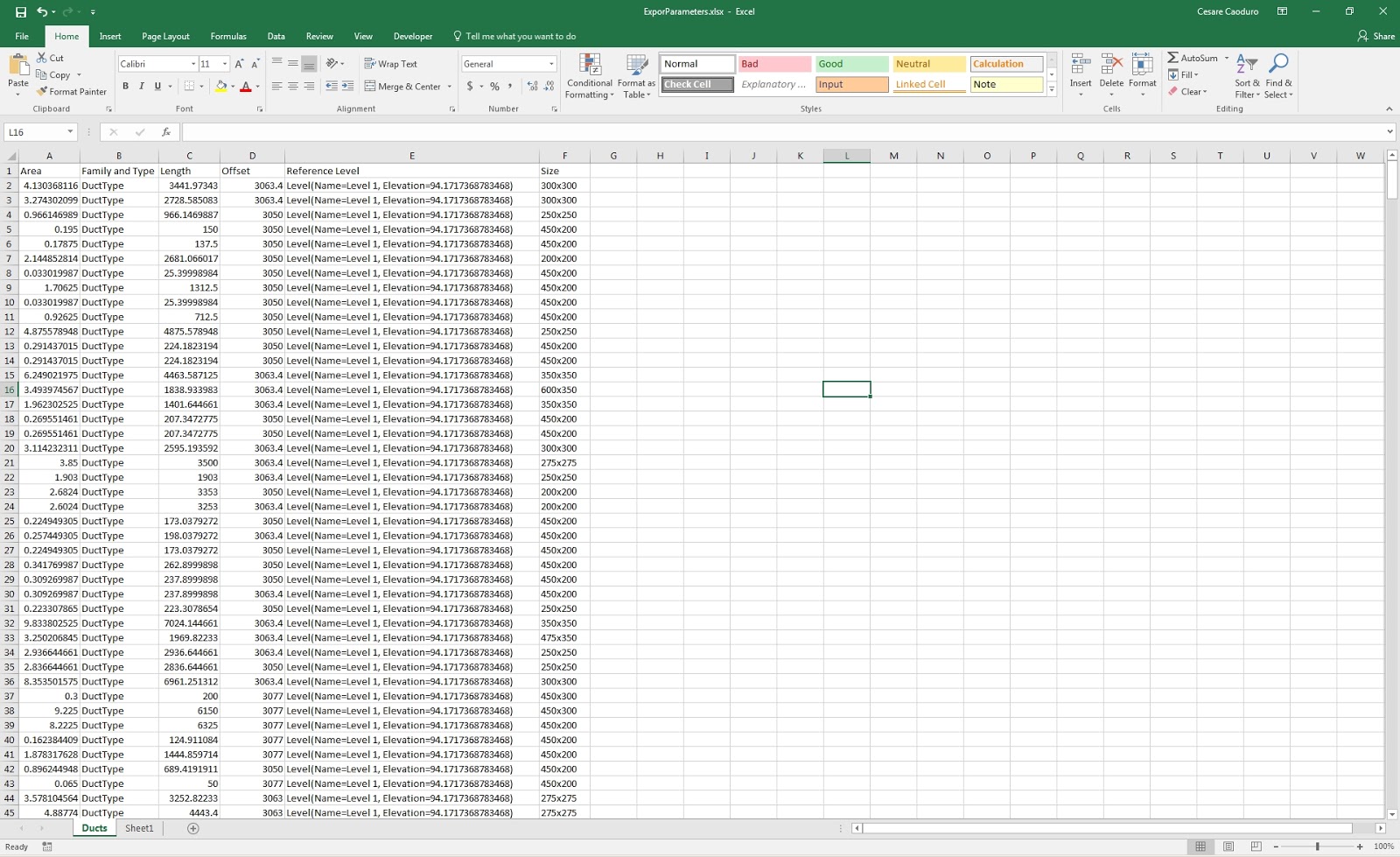
Task: Click Wrap Text
Action: tap(391, 63)
